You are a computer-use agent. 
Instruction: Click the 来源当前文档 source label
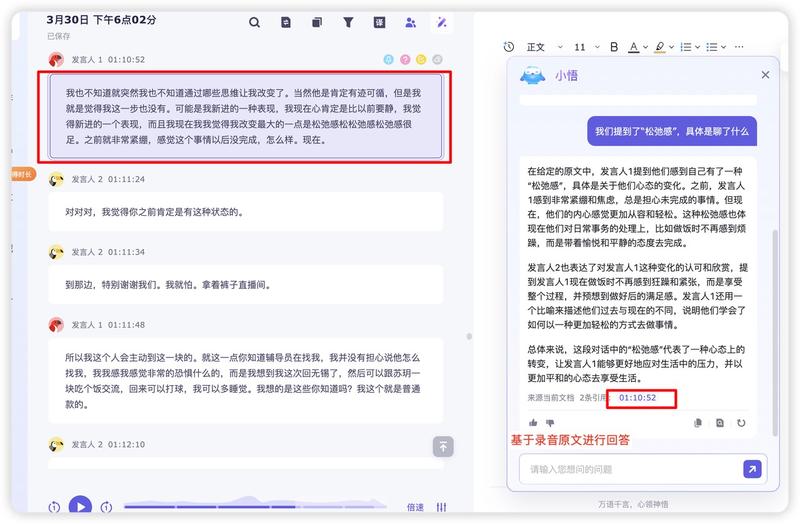coord(551,397)
